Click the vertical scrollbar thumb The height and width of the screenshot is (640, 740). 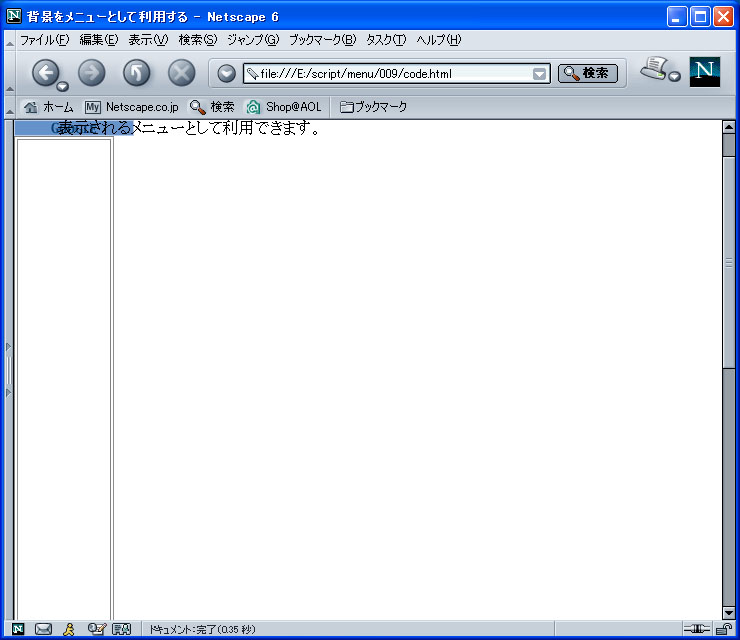pyautogui.click(x=729, y=263)
